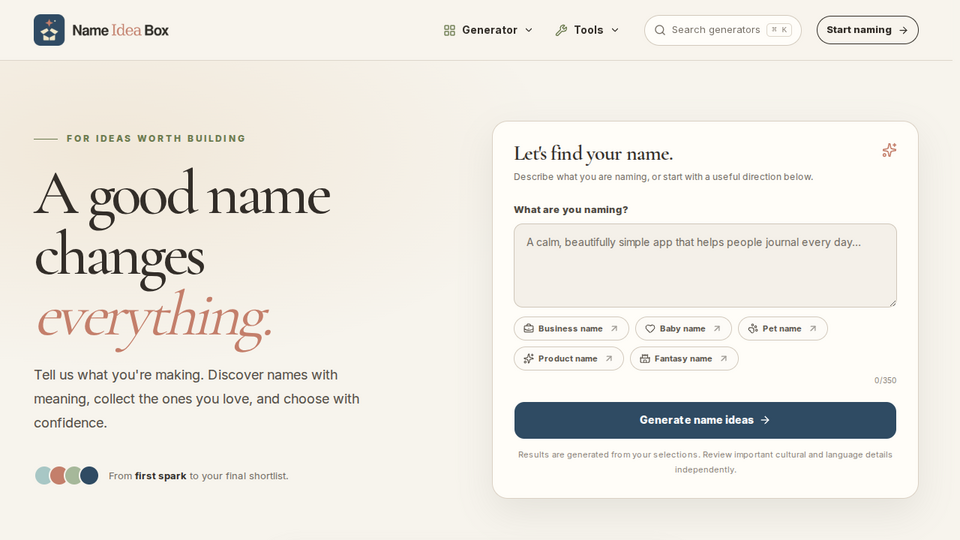Click the heart icon on Baby name
This screenshot has height=540, width=960.
[650, 329]
